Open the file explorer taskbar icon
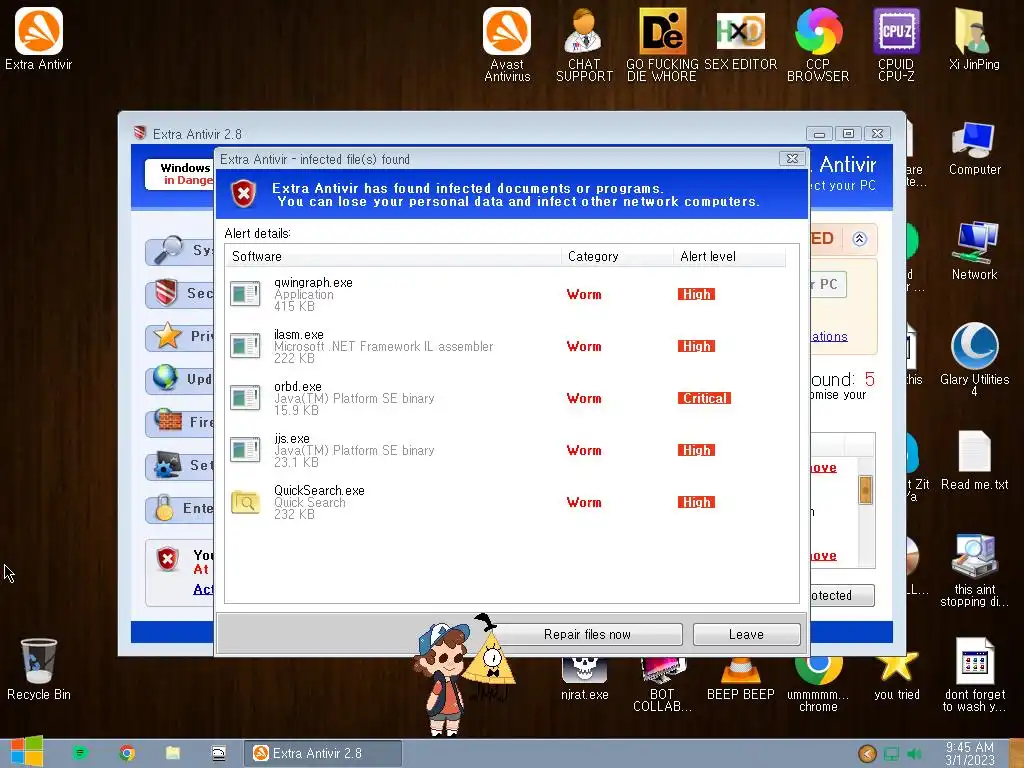 pyautogui.click(x=172, y=753)
